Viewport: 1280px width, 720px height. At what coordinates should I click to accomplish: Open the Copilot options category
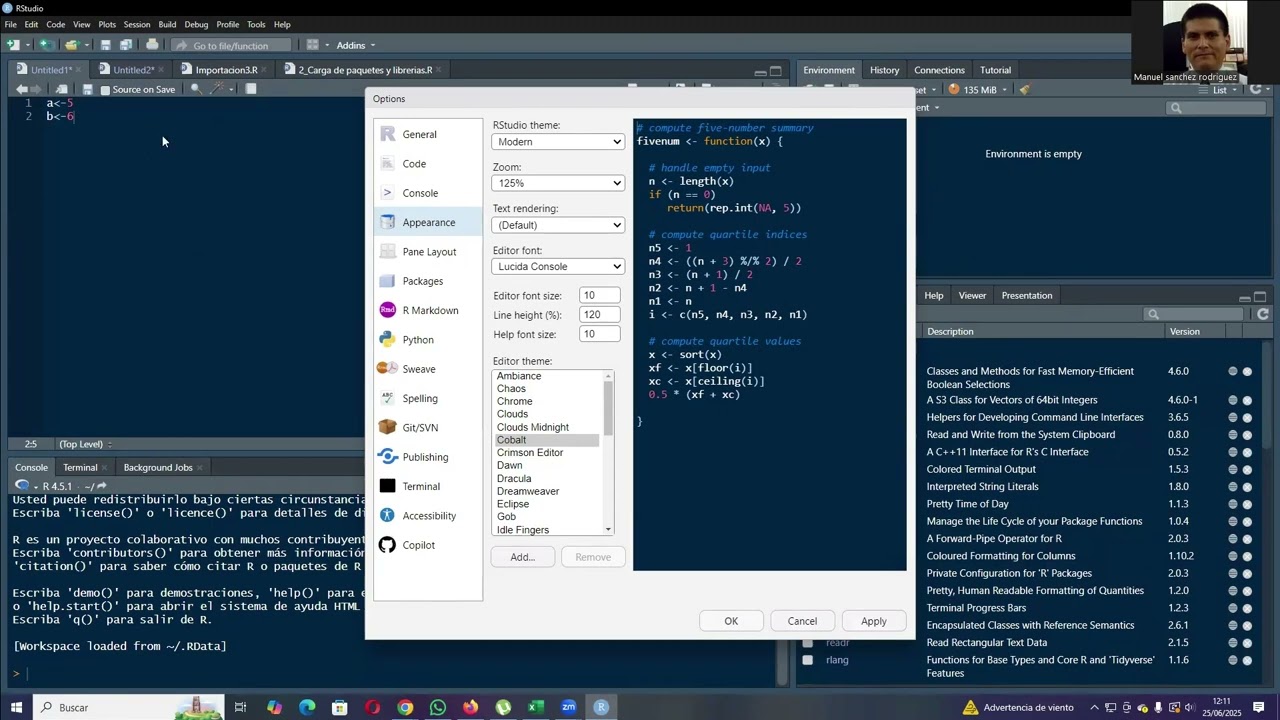point(427,545)
